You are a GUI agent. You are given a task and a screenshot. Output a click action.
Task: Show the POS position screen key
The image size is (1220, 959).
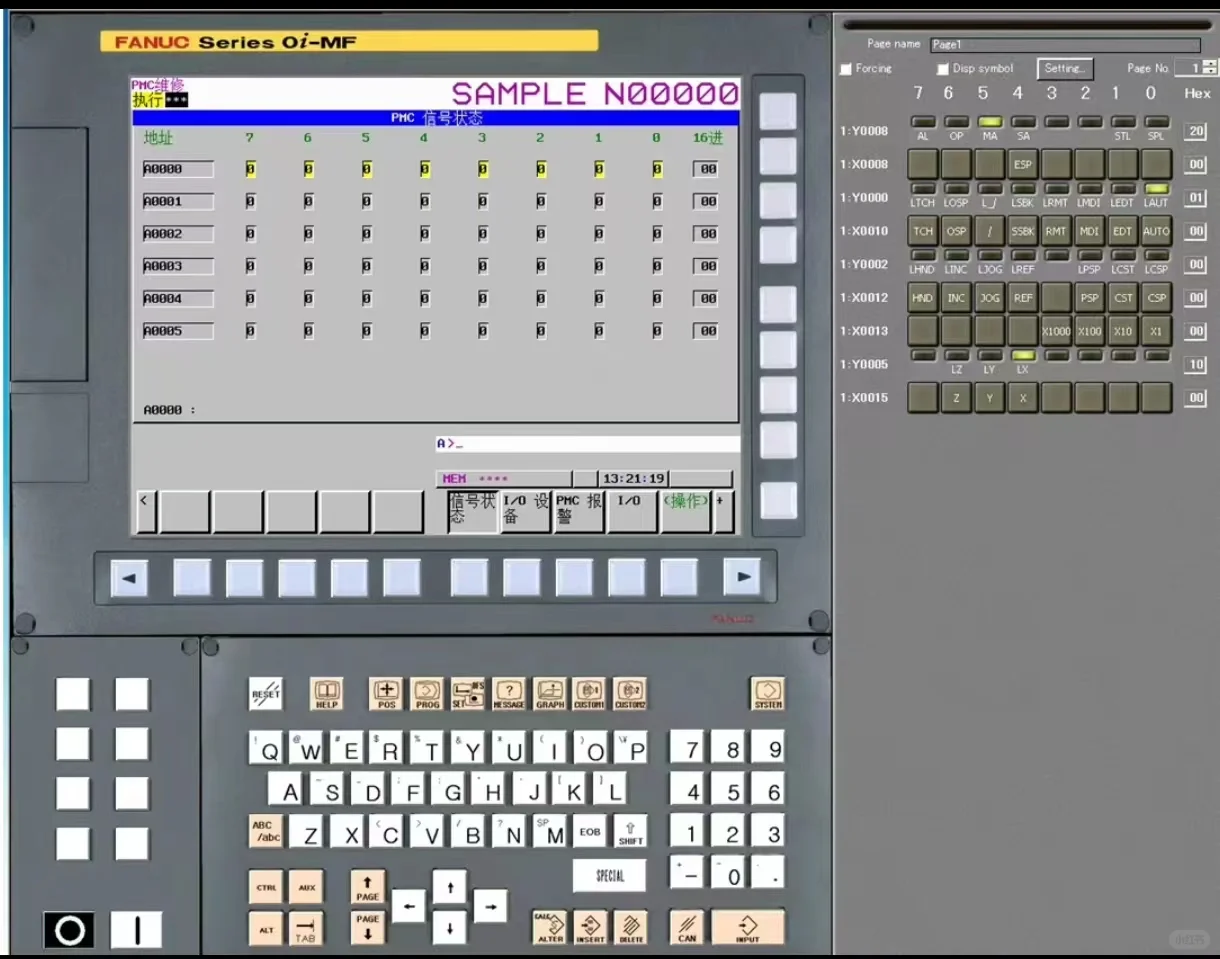[x=386, y=693]
